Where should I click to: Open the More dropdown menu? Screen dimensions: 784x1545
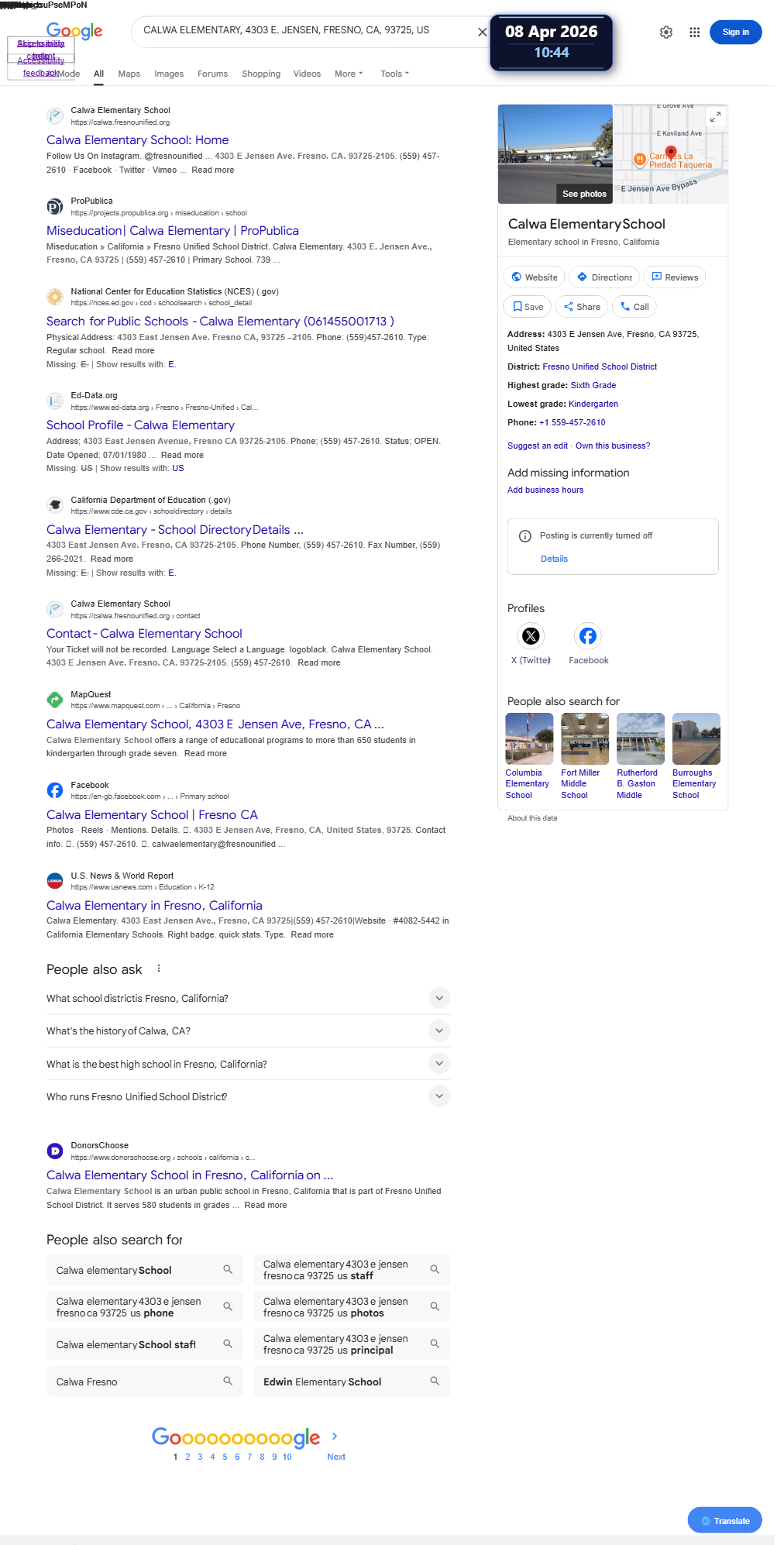[x=349, y=74]
